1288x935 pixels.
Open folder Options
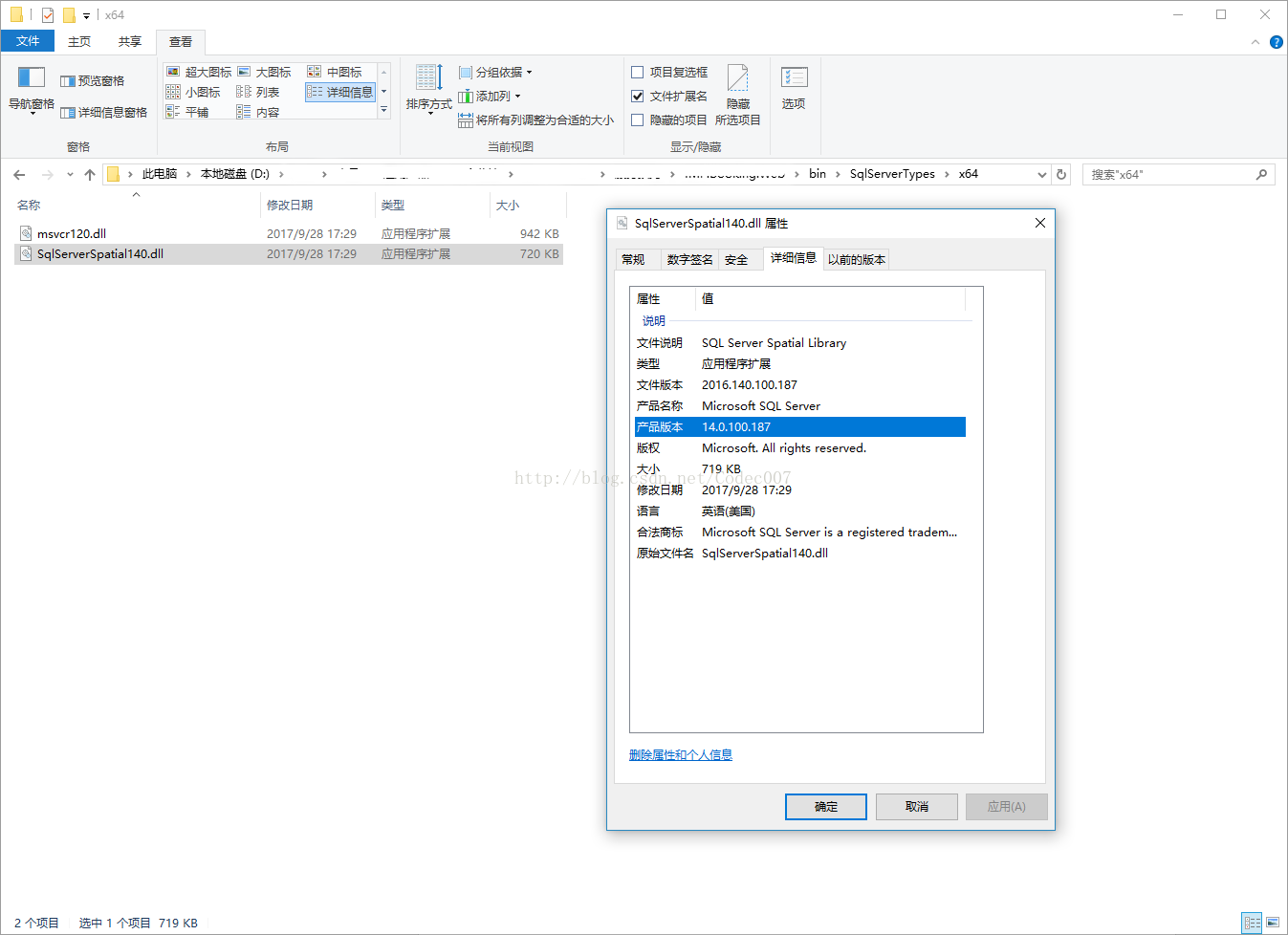794,88
